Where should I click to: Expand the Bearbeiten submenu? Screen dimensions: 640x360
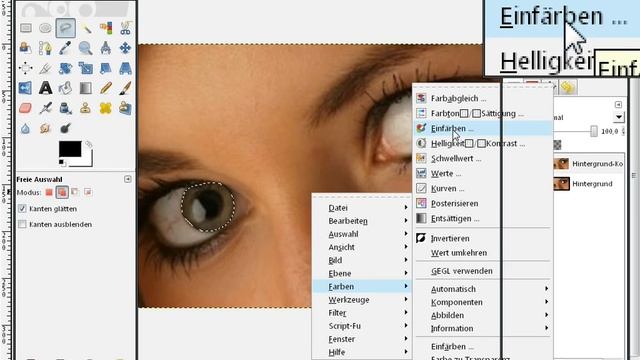362,221
